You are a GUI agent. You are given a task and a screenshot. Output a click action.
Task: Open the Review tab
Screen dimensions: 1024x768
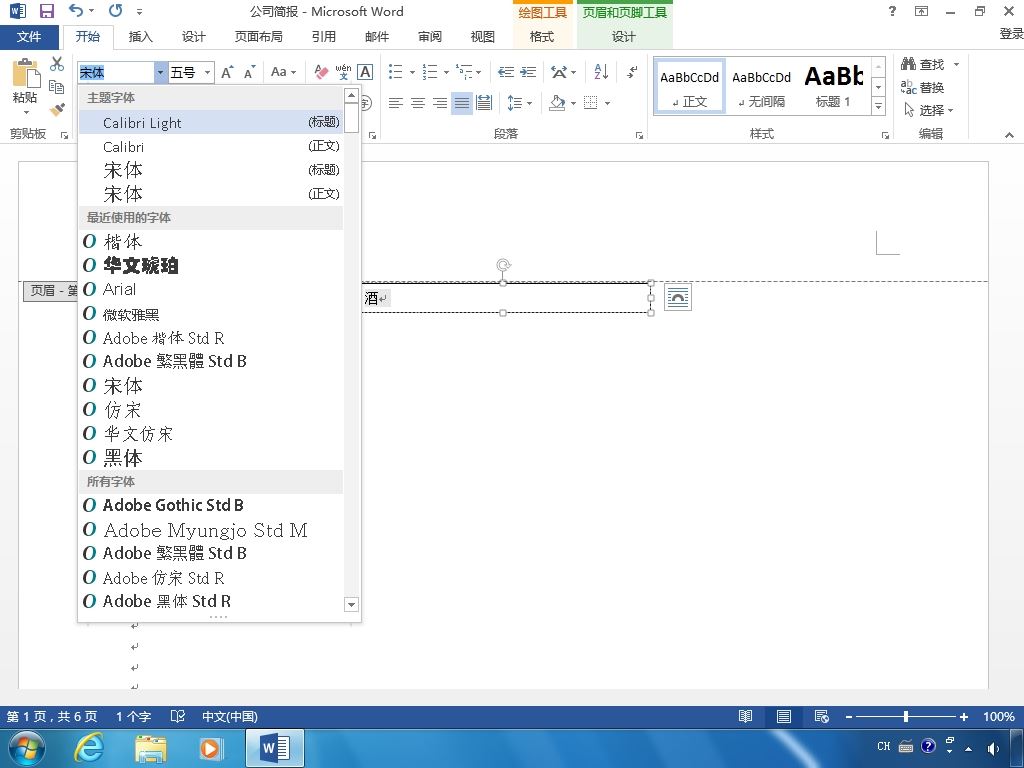[x=430, y=37]
